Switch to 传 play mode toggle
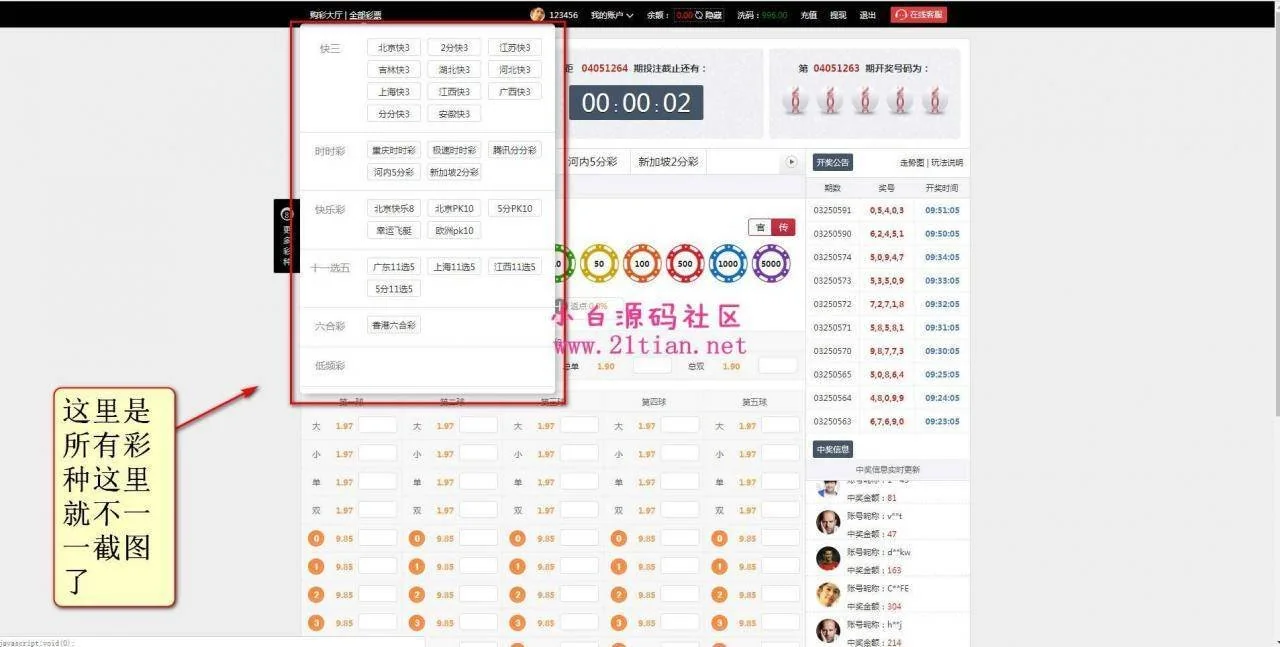This screenshot has height=647, width=1280. 783,228
